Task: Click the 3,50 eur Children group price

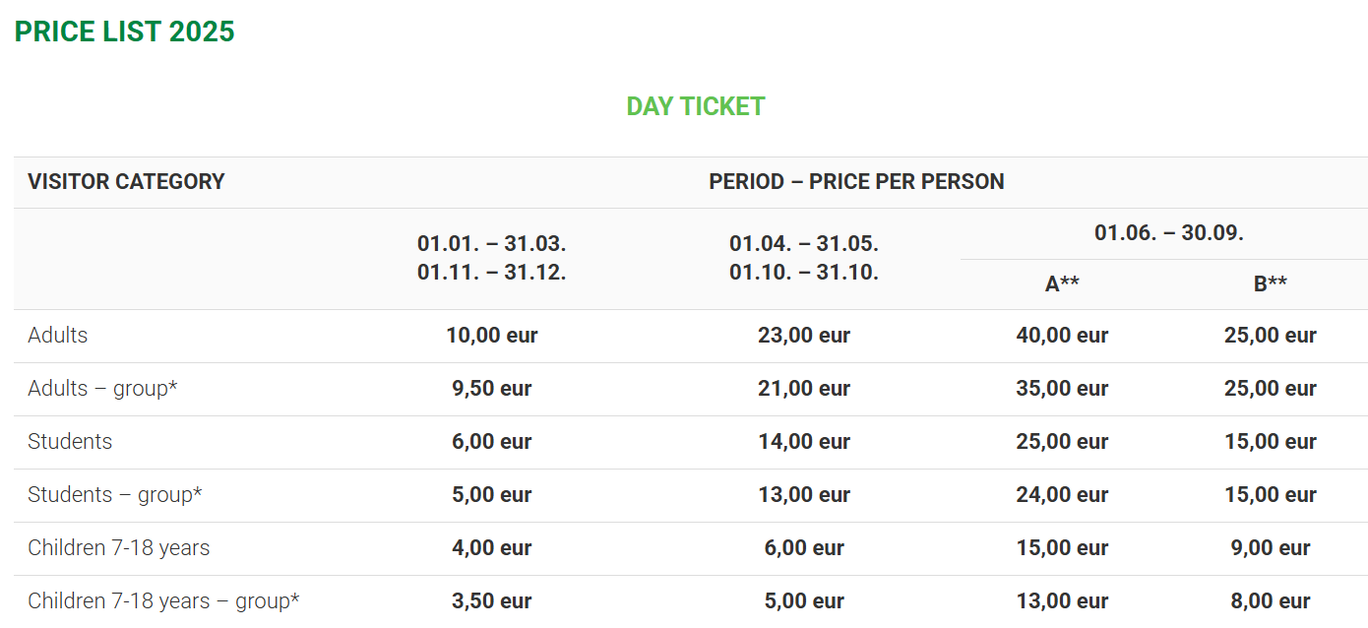Action: click(491, 600)
